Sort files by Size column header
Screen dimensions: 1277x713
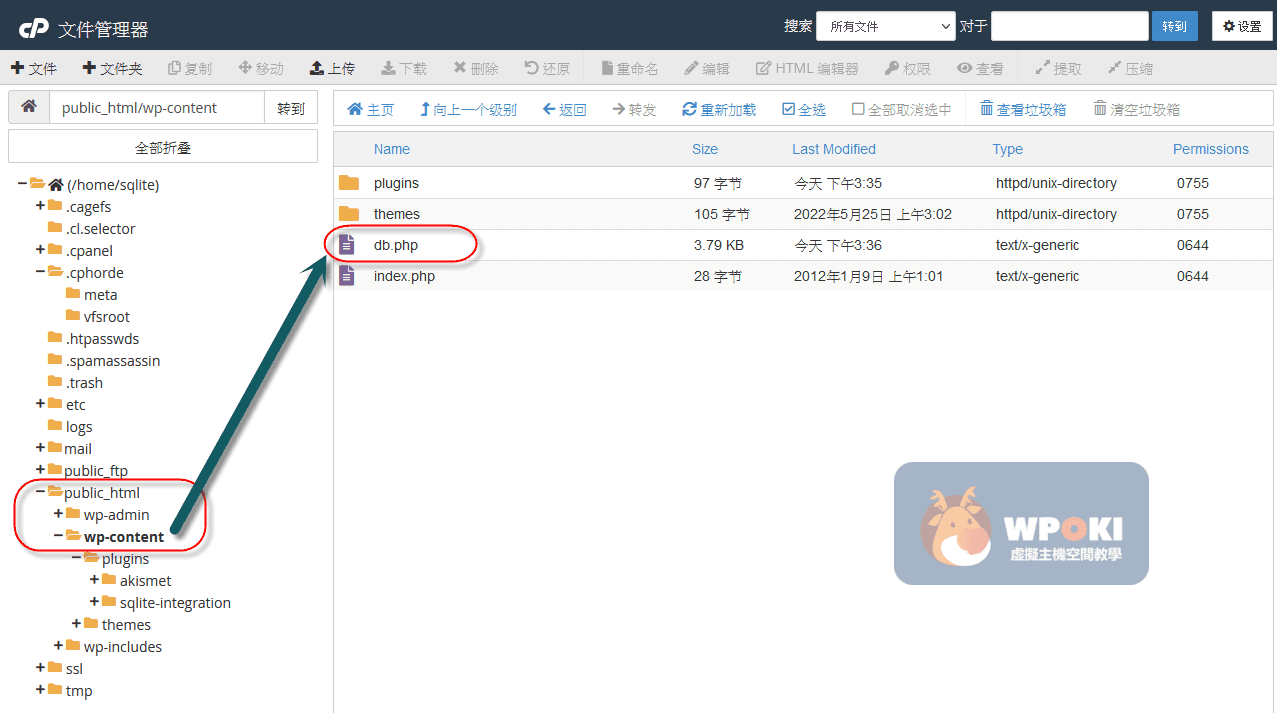pos(704,149)
